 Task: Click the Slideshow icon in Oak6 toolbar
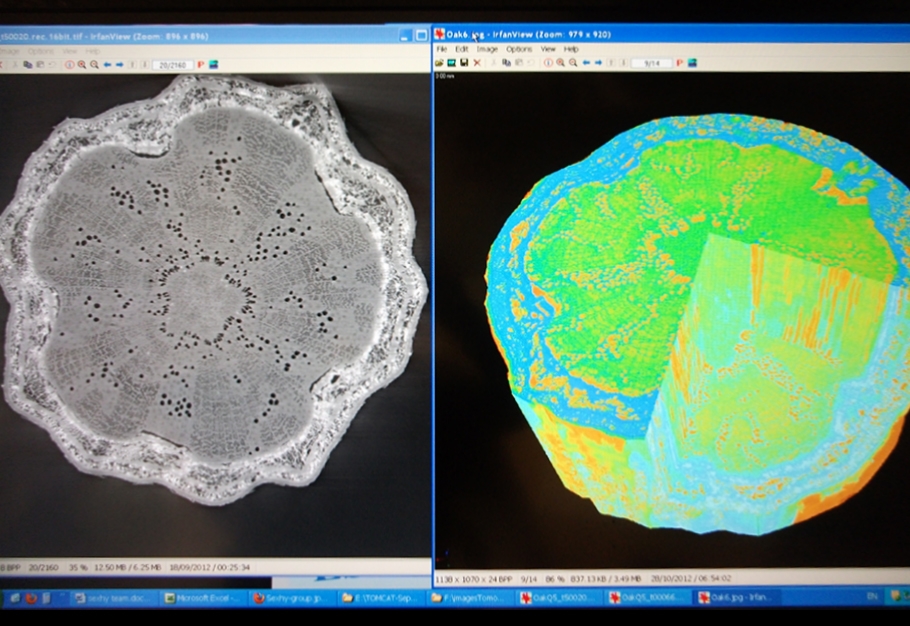[692, 63]
